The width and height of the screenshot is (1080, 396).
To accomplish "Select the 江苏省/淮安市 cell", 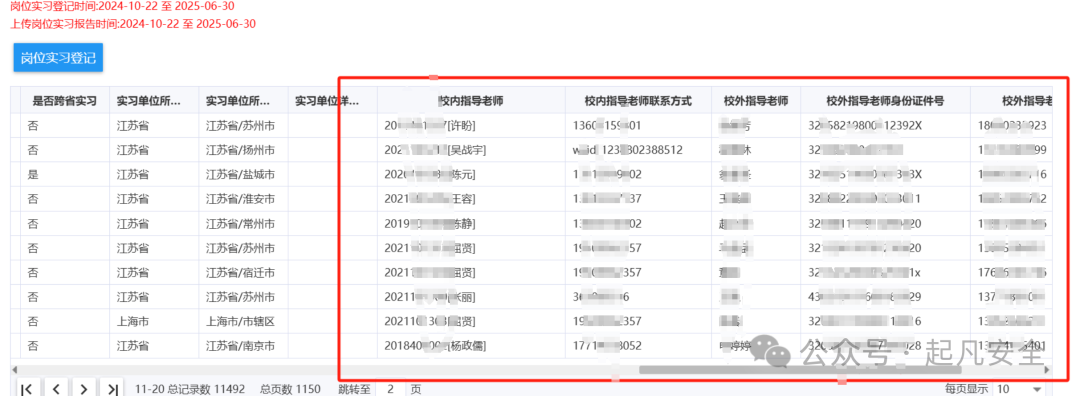I will (x=243, y=200).
